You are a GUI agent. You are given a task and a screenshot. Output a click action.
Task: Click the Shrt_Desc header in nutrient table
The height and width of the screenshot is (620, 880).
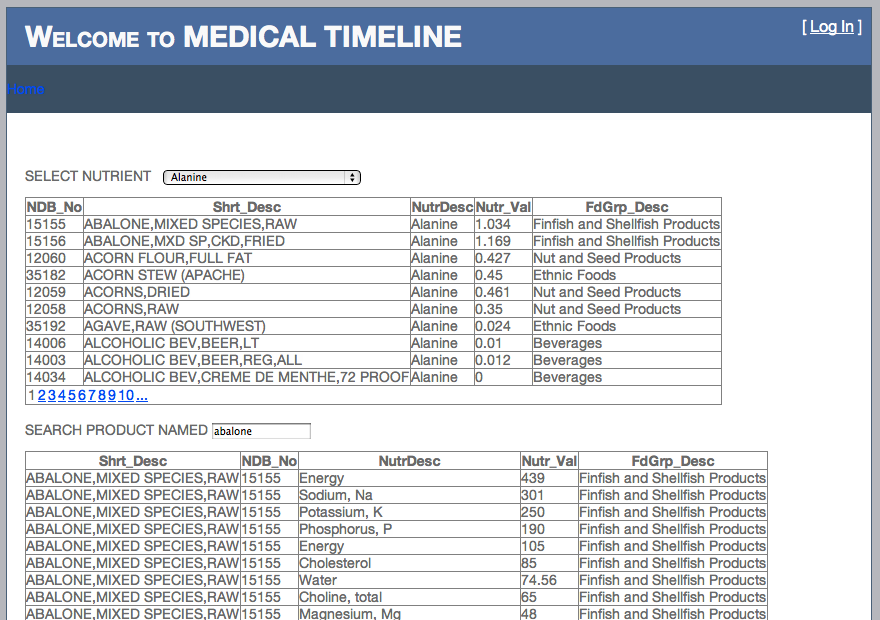246,207
